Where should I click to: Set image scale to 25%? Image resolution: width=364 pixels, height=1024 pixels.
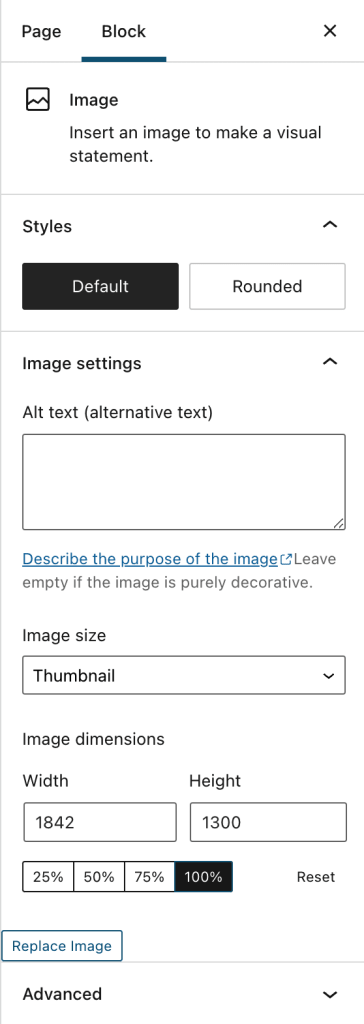coord(48,877)
